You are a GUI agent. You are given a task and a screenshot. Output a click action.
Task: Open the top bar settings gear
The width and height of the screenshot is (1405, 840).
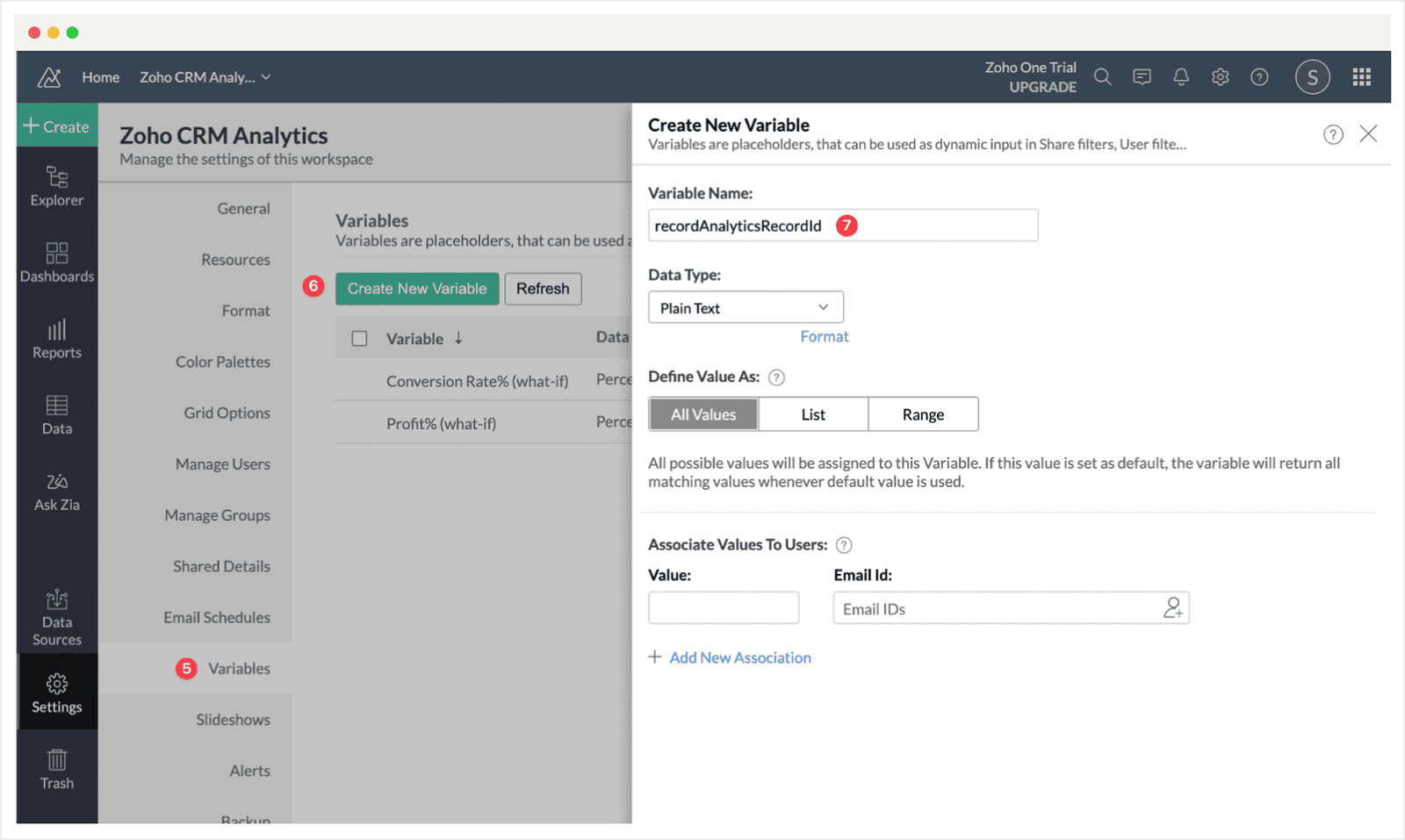click(1221, 77)
